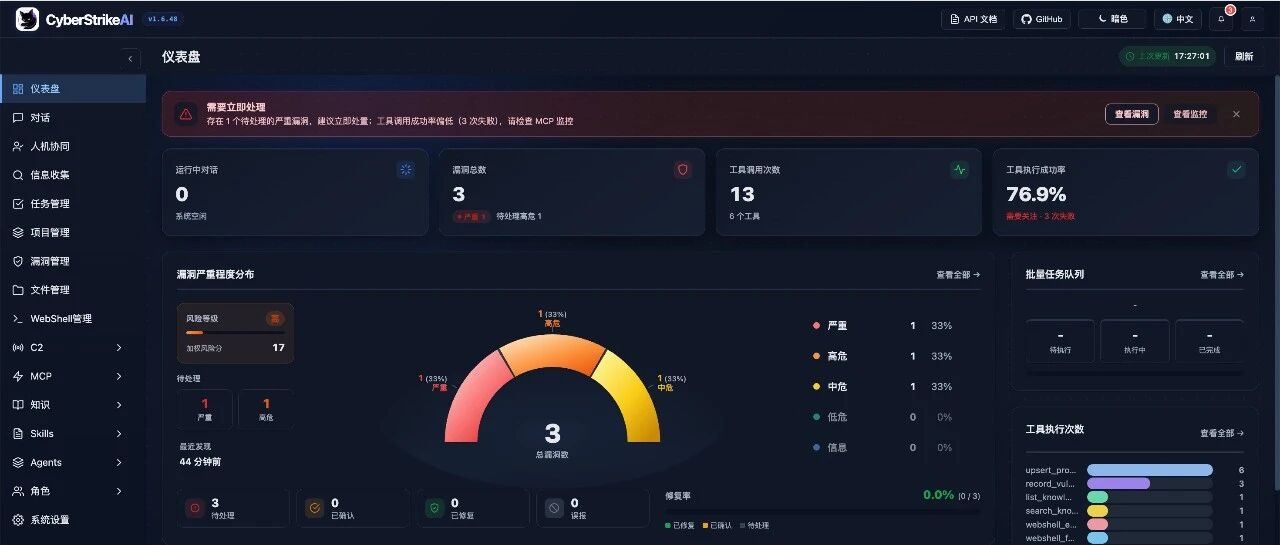Collapse the sidebar with the arrow button
The height and width of the screenshot is (545, 1280).
[x=131, y=58]
